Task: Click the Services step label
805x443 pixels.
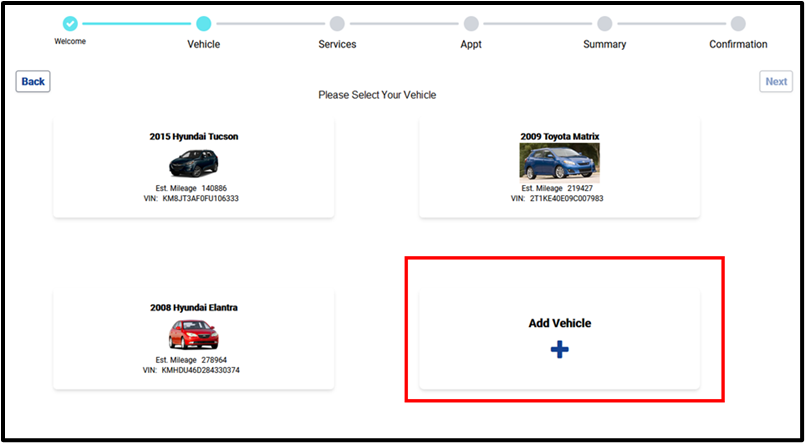Action: pyautogui.click(x=337, y=44)
